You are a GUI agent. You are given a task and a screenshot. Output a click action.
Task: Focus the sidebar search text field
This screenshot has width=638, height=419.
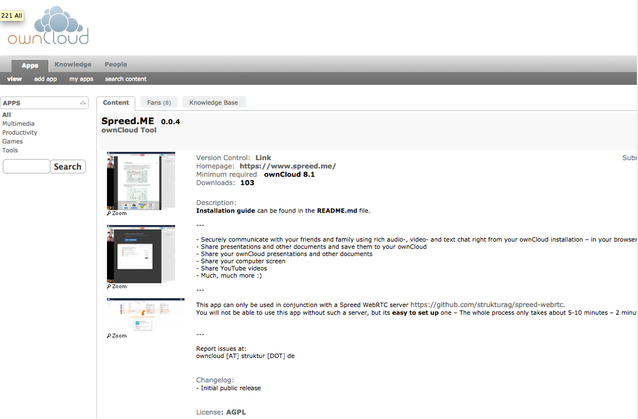[26, 166]
